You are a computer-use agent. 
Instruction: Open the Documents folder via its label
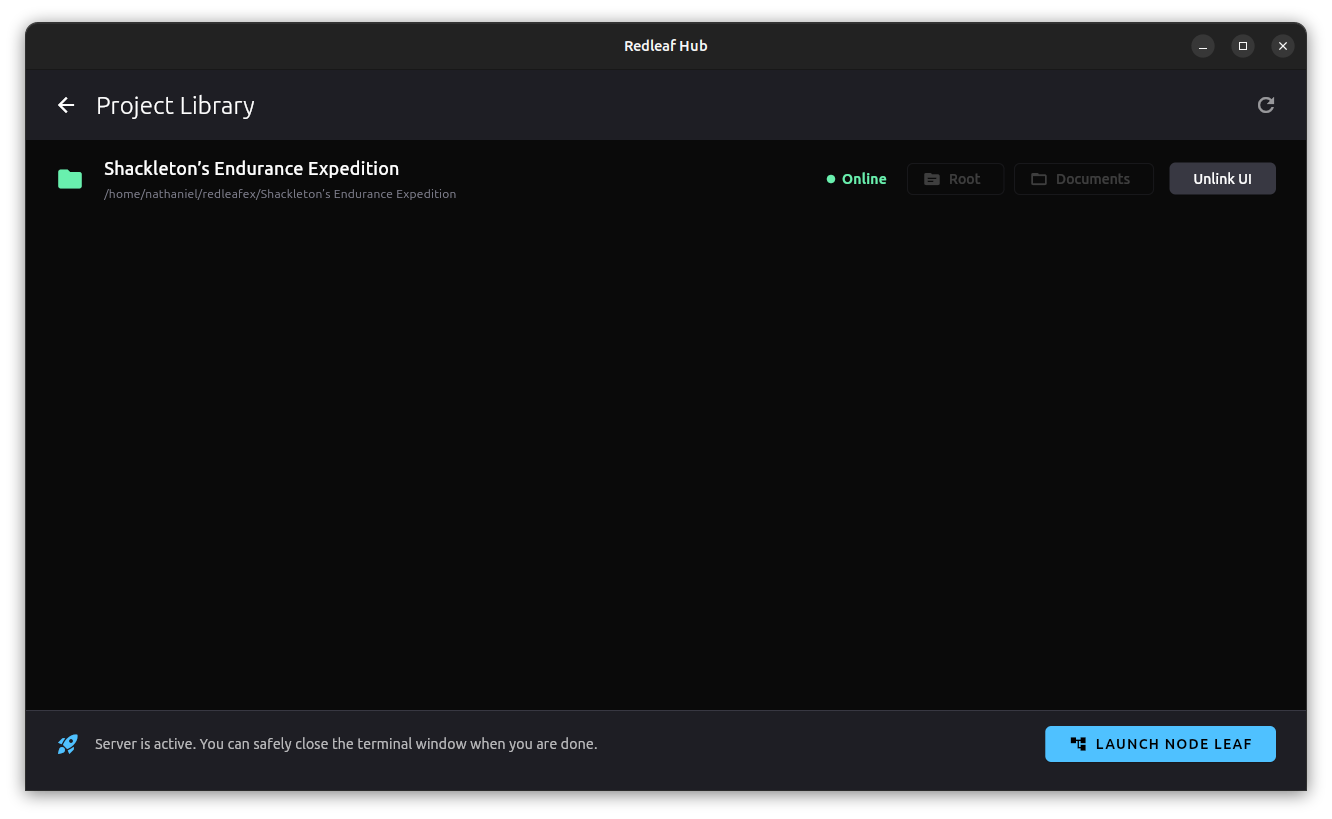point(1092,179)
